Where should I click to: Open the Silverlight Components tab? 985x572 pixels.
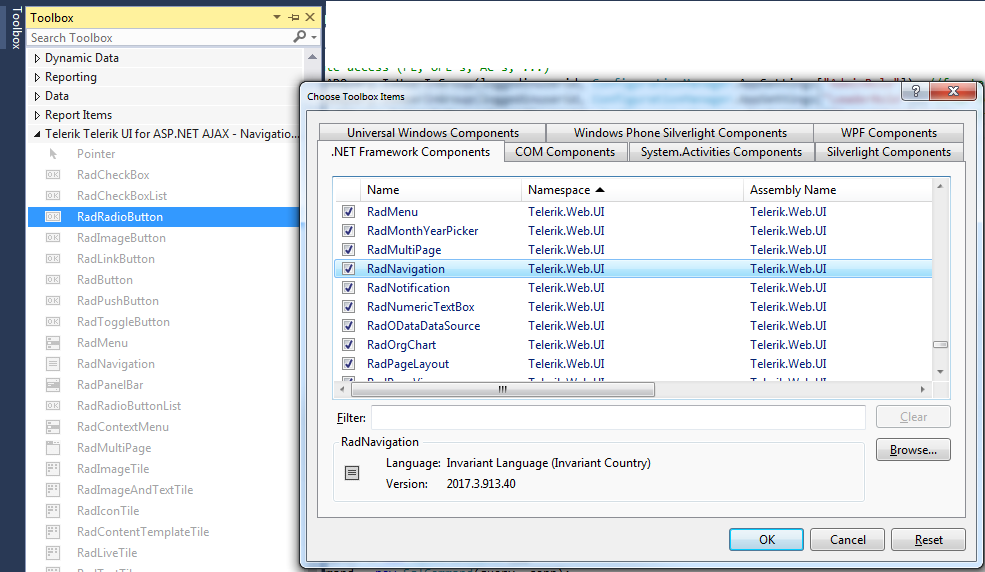coord(889,152)
